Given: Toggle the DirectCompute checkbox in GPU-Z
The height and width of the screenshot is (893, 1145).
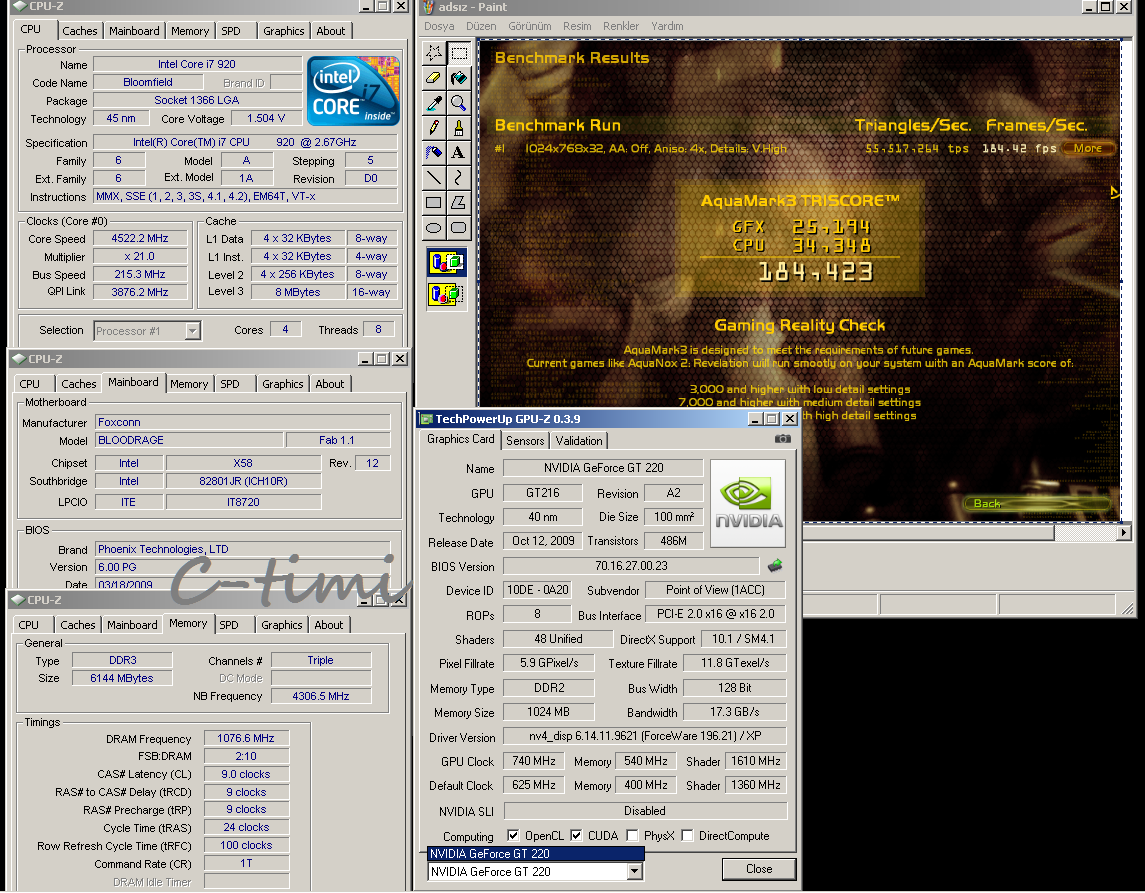Looking at the screenshot, I should coord(687,835).
